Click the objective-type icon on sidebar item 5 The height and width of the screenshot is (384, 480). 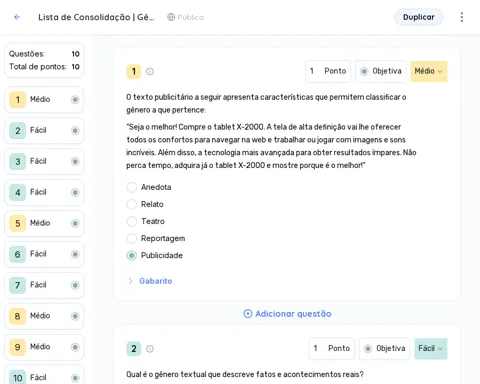[75, 223]
